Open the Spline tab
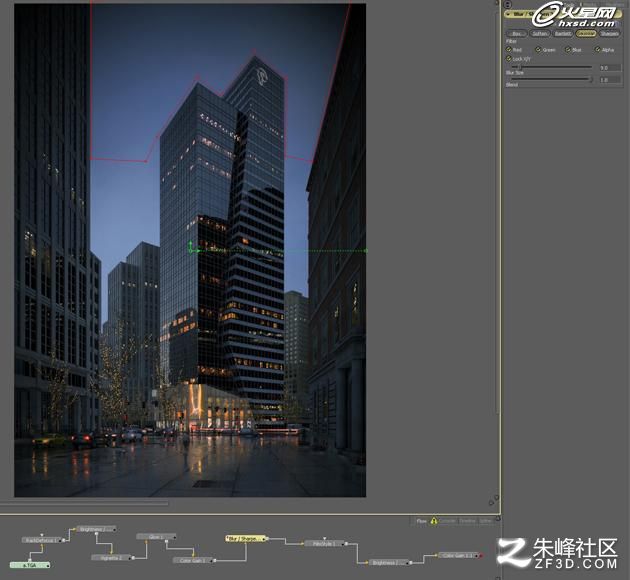 click(x=486, y=521)
